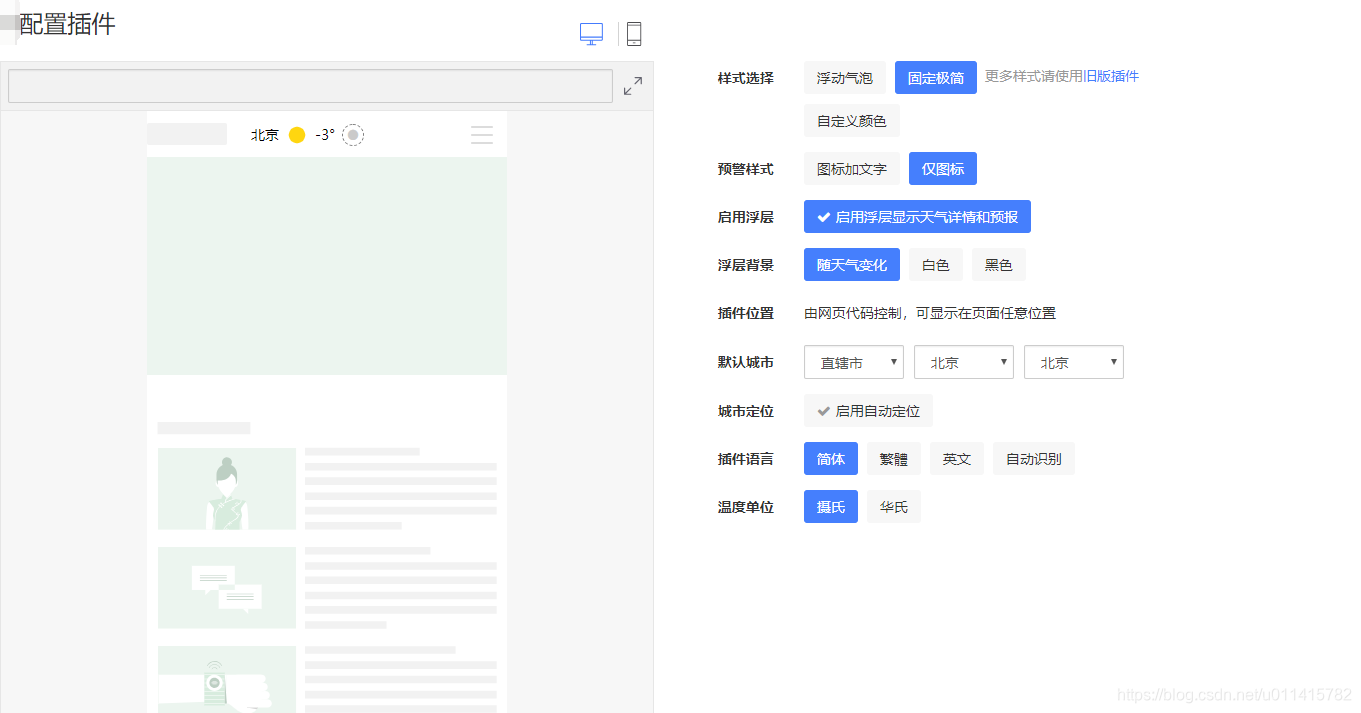Screen dimensions: 1361x713
Task: Click the dashed circle alert icon in preview
Action: coord(353,135)
